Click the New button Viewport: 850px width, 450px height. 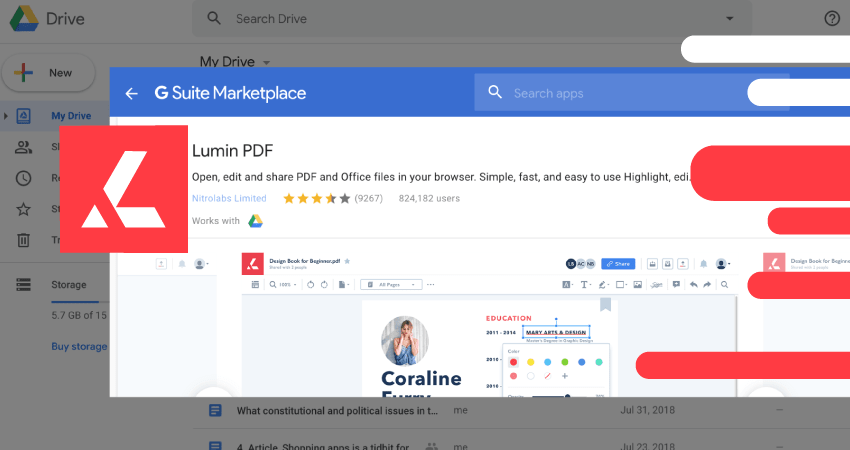coord(48,73)
